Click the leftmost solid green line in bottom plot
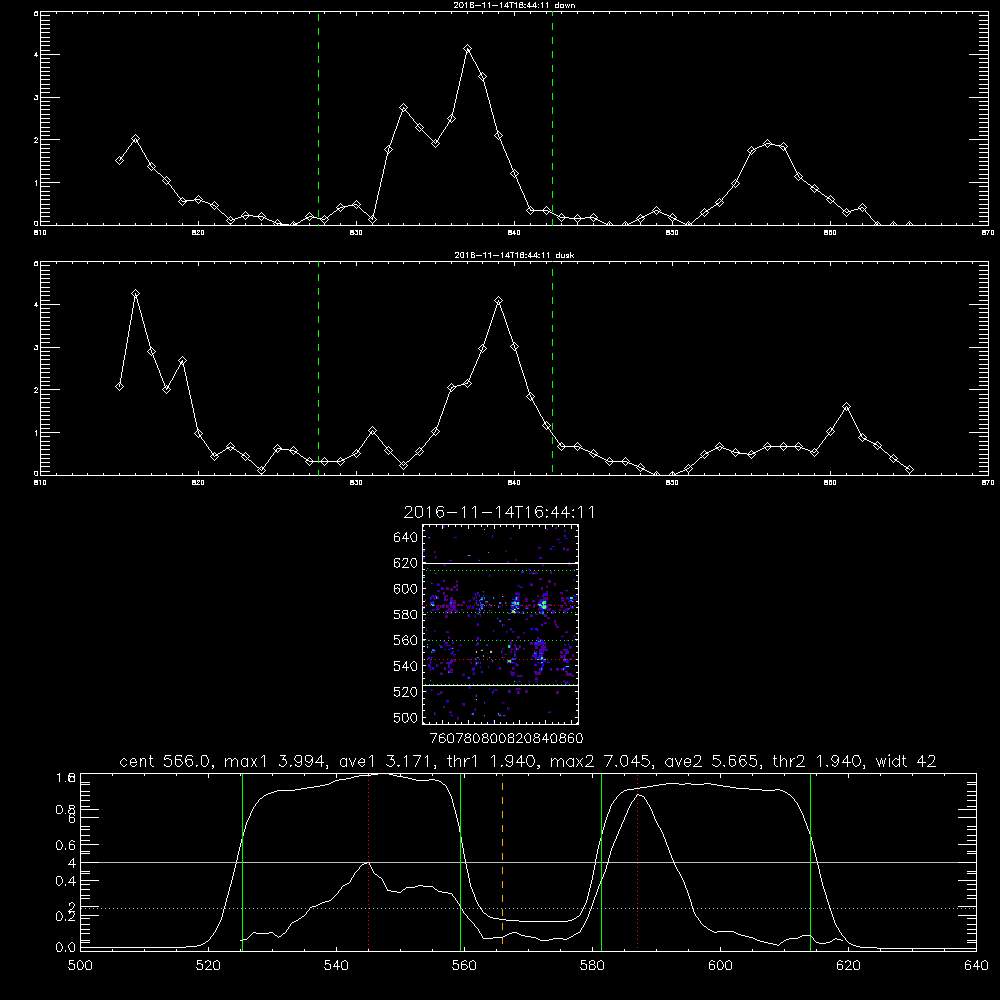This screenshot has height=1000, width=1000. [242, 862]
